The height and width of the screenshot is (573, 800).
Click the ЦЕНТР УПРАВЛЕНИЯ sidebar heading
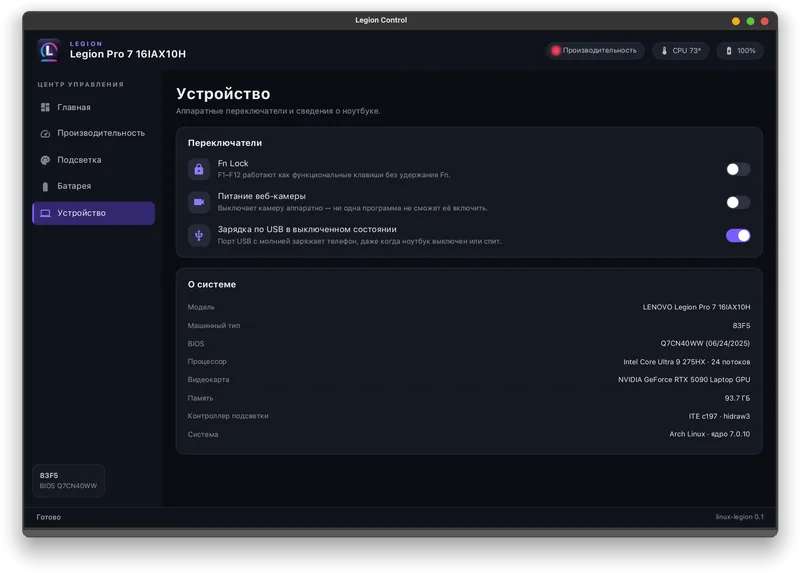tap(81, 85)
